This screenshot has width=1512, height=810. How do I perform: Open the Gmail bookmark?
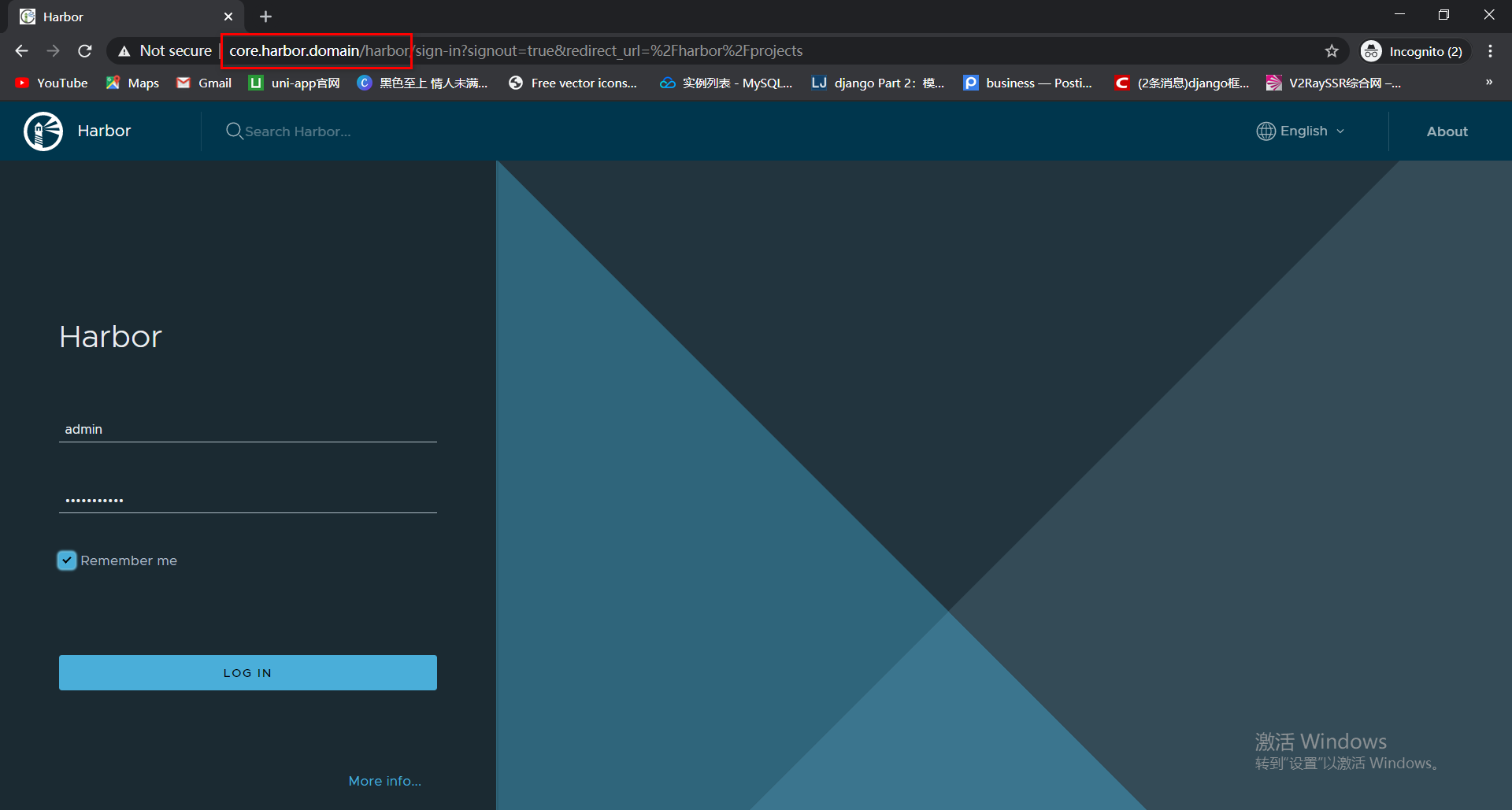[204, 83]
